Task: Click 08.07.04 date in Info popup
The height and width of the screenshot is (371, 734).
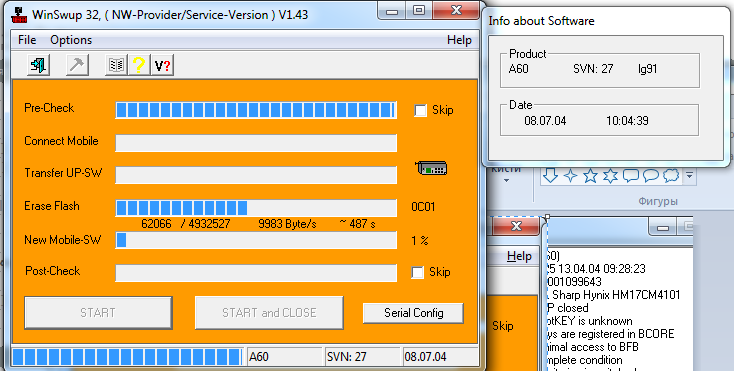Action: pyautogui.click(x=545, y=121)
